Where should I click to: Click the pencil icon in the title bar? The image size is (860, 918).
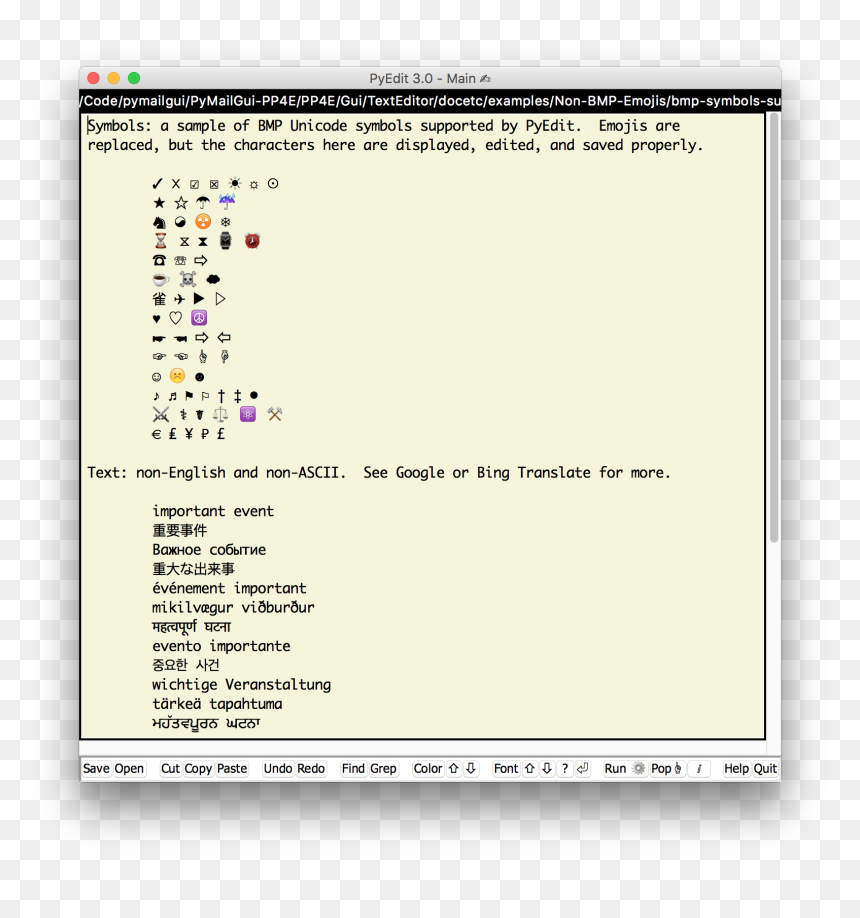(485, 78)
